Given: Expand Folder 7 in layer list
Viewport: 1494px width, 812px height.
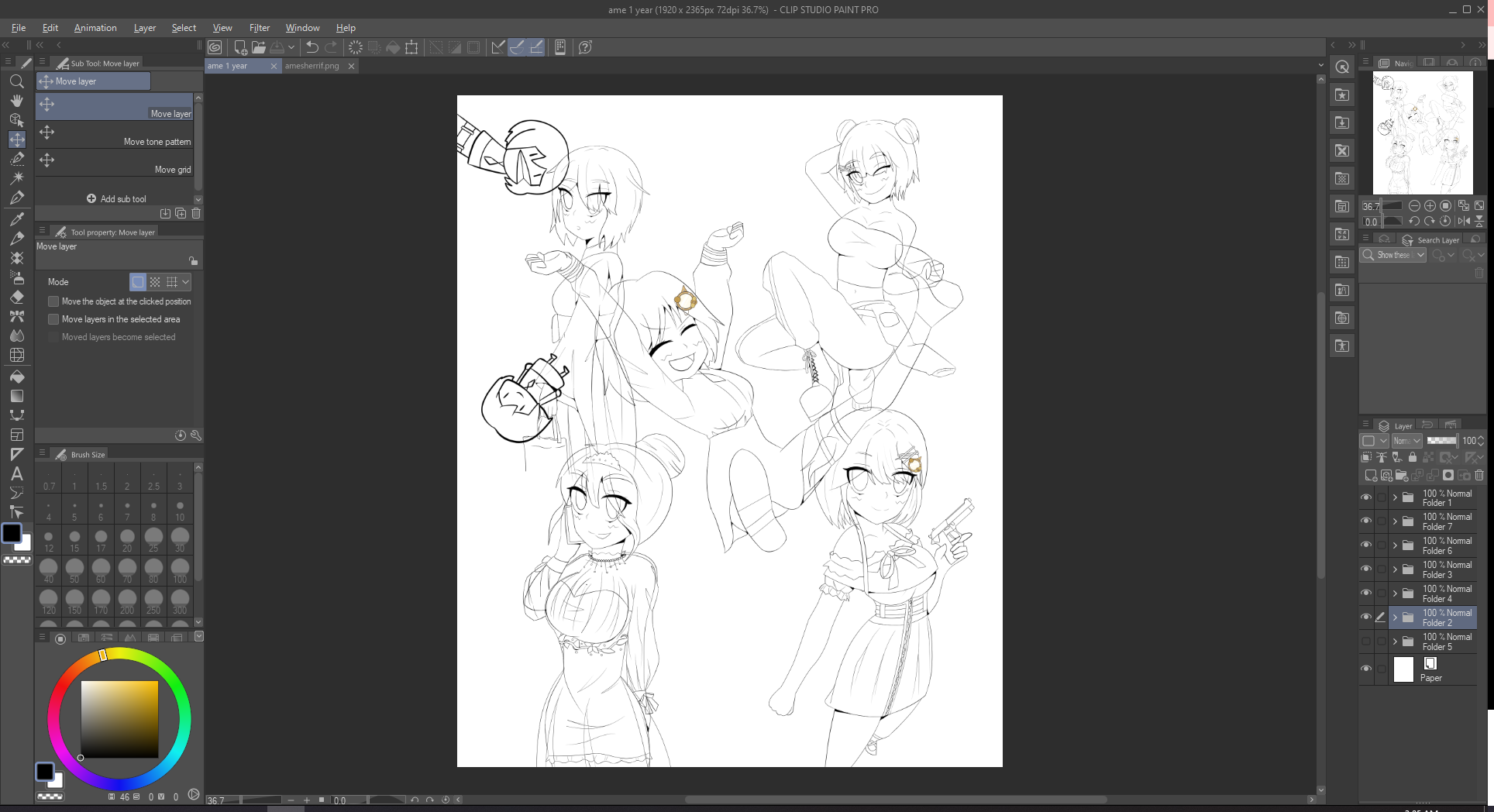Looking at the screenshot, I should (x=1395, y=521).
